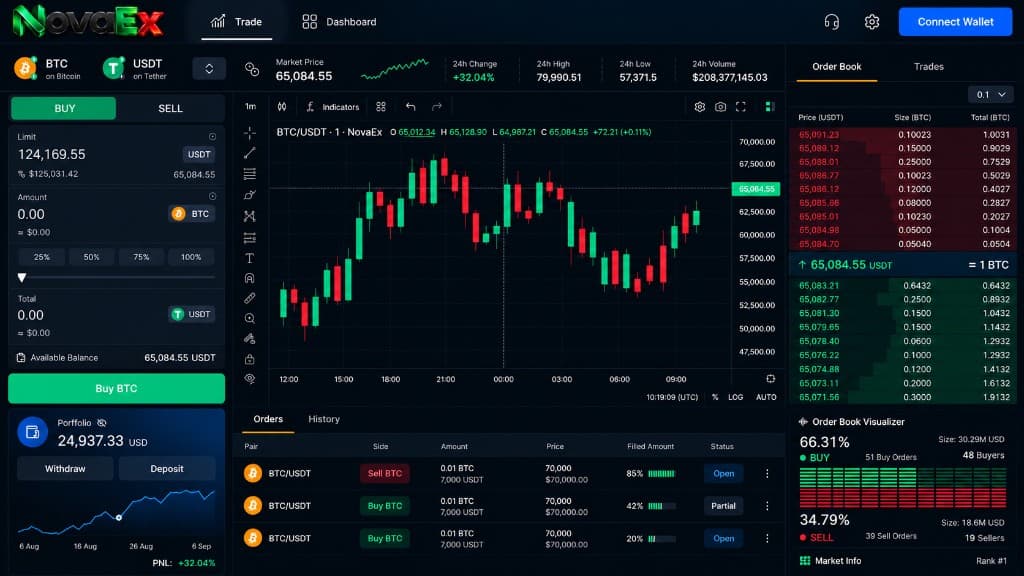Open Indicators menu
1024x576 pixels.
pyautogui.click(x=333, y=106)
